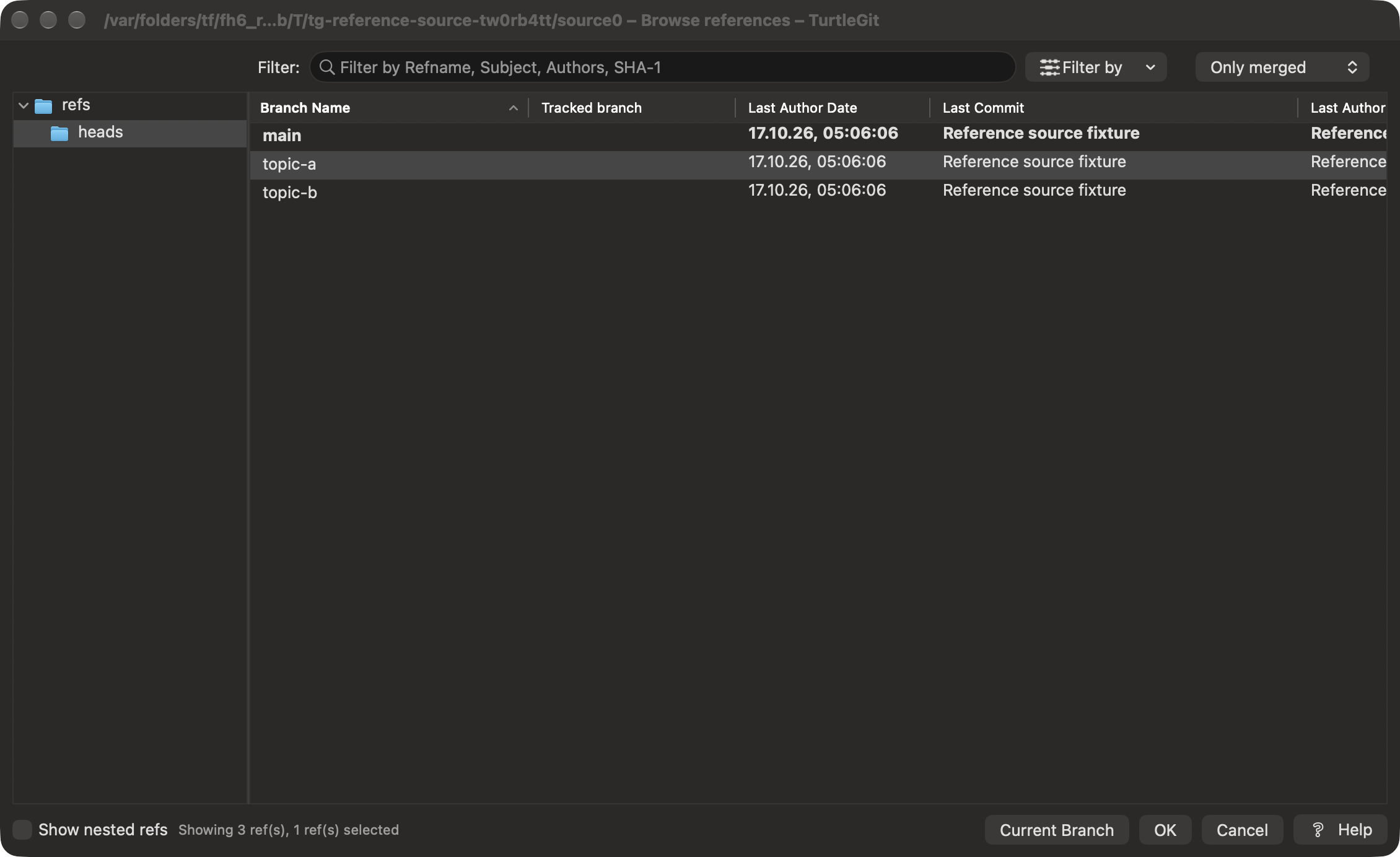Click the Filter by sliders icon
The image size is (1400, 857).
coord(1049,67)
